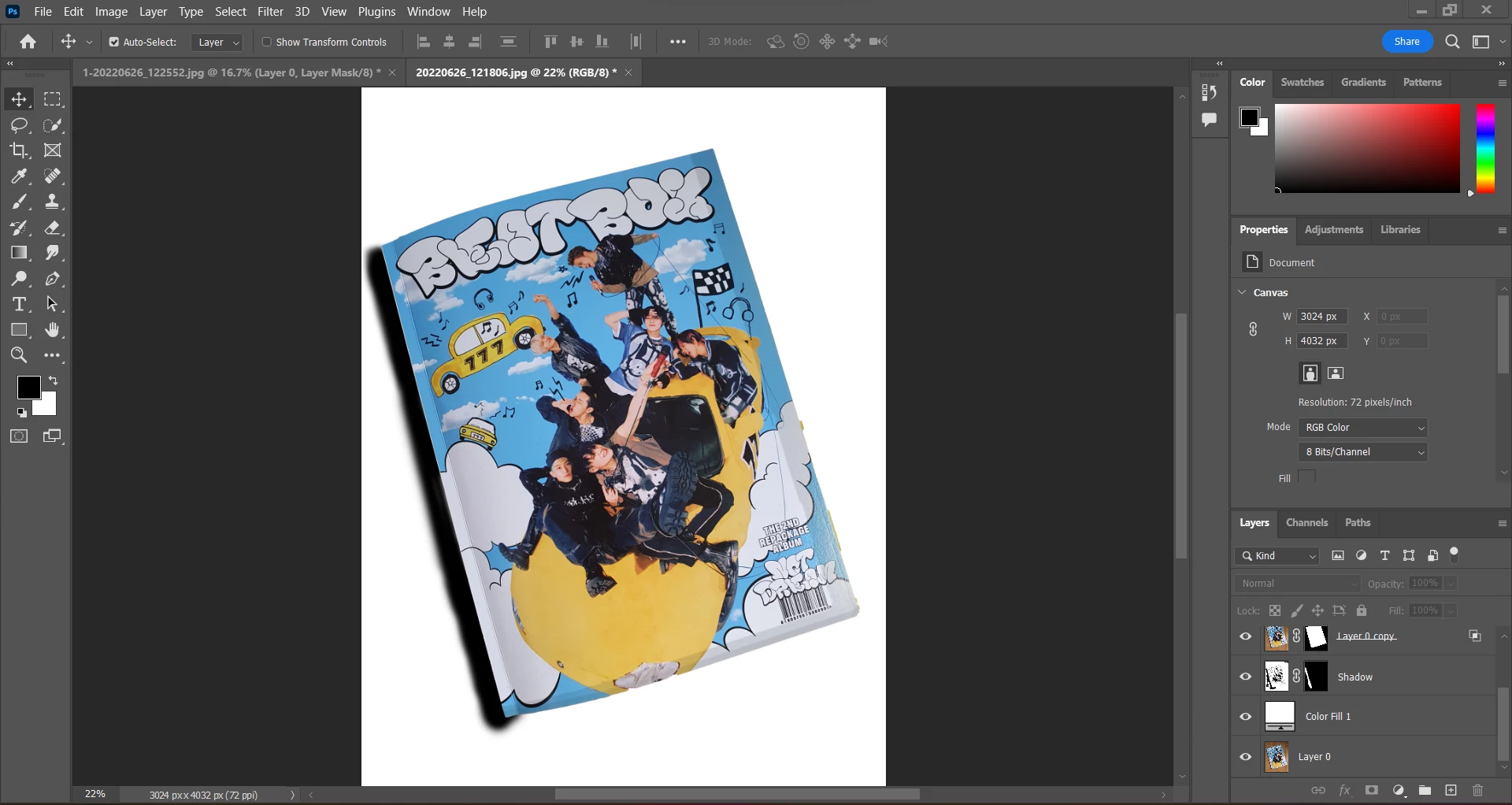The width and height of the screenshot is (1512, 805).
Task: Select the Brush tool
Action: [x=19, y=202]
